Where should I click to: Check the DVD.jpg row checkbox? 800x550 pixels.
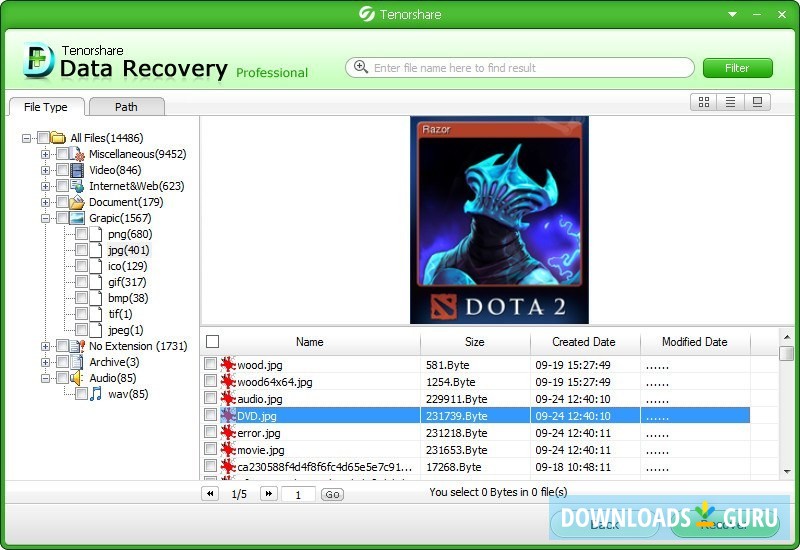[210, 415]
